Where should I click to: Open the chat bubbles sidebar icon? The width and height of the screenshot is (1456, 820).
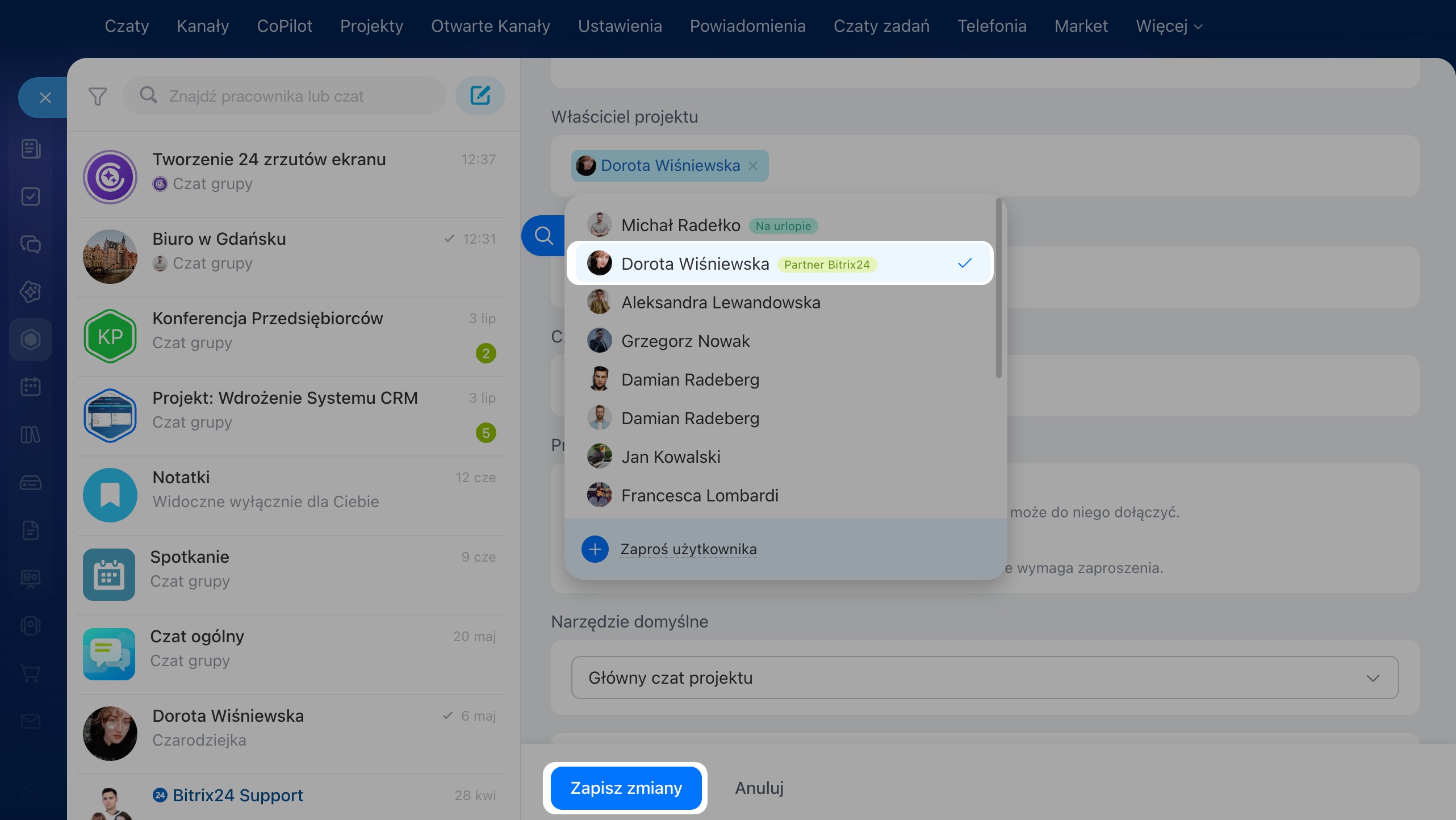pyautogui.click(x=31, y=244)
